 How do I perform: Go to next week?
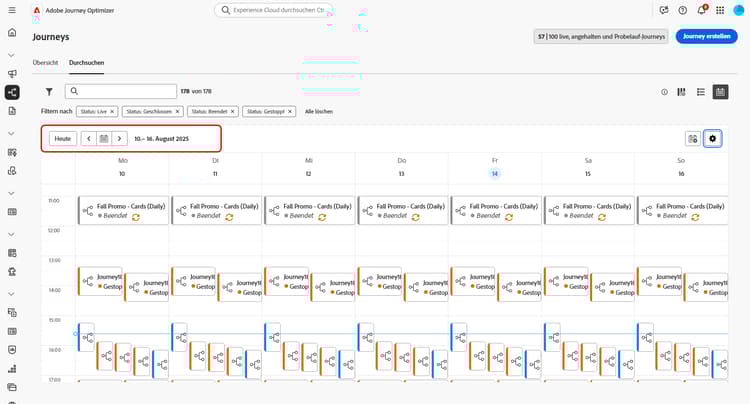(x=120, y=139)
